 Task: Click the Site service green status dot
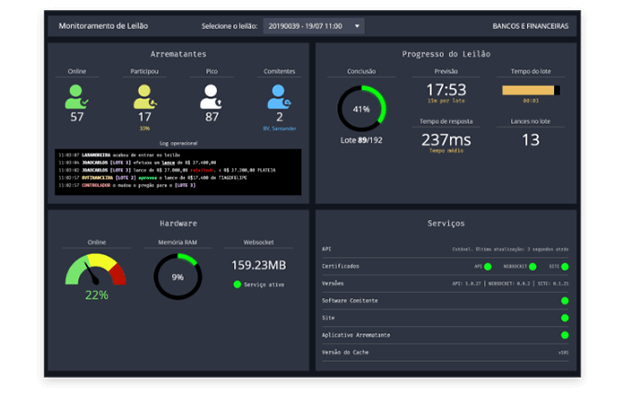(x=565, y=318)
